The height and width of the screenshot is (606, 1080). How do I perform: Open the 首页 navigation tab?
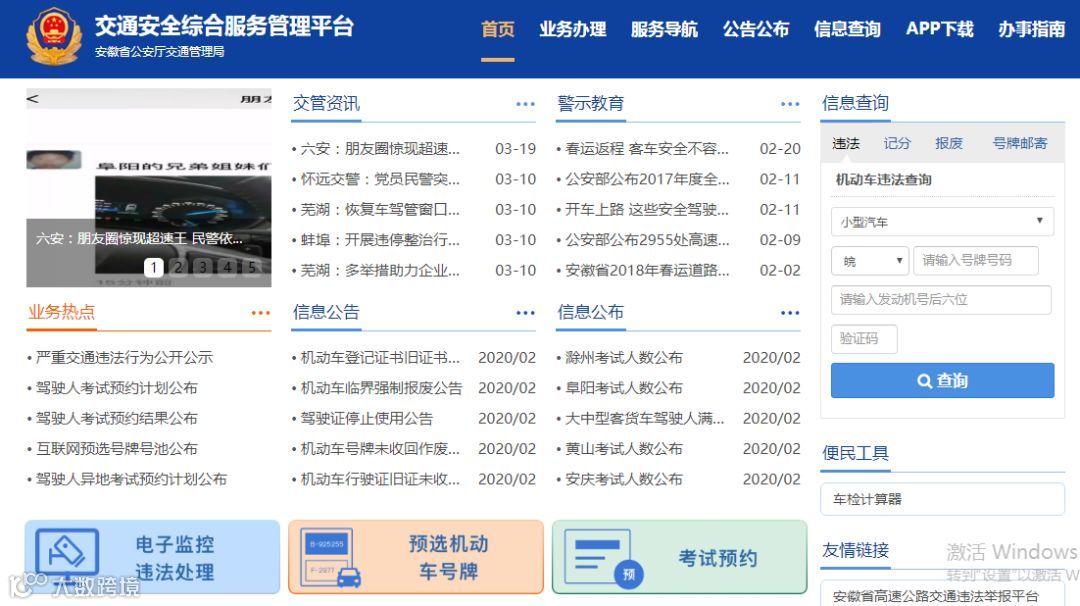[x=497, y=29]
